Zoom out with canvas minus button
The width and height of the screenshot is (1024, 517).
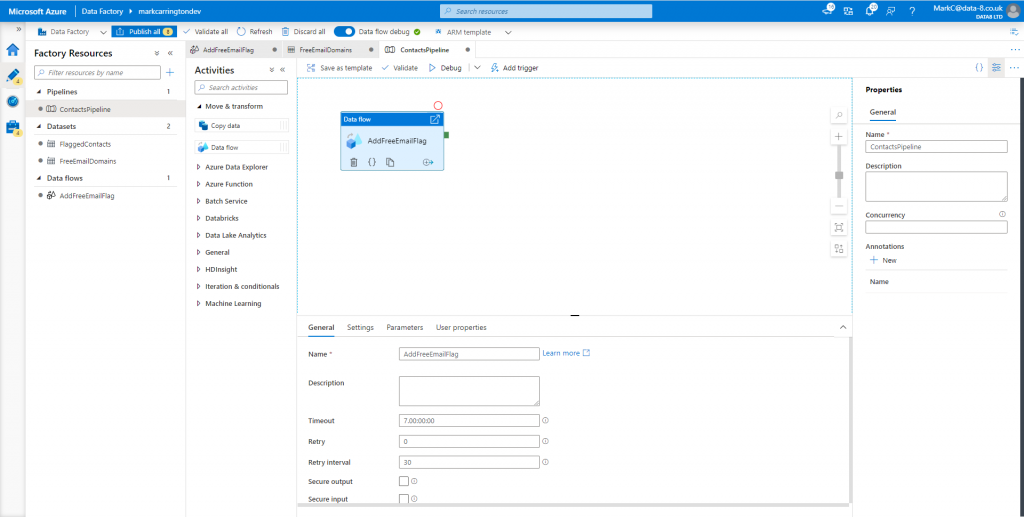point(839,206)
